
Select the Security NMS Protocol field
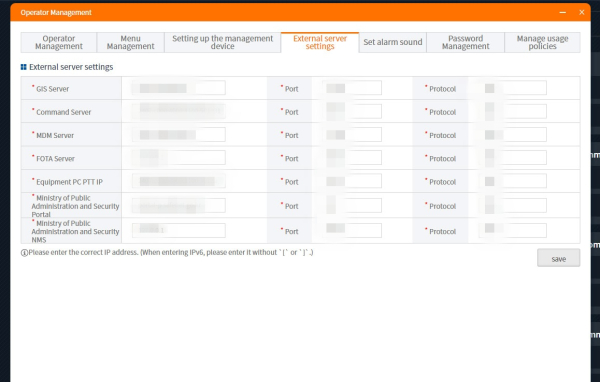coord(513,230)
